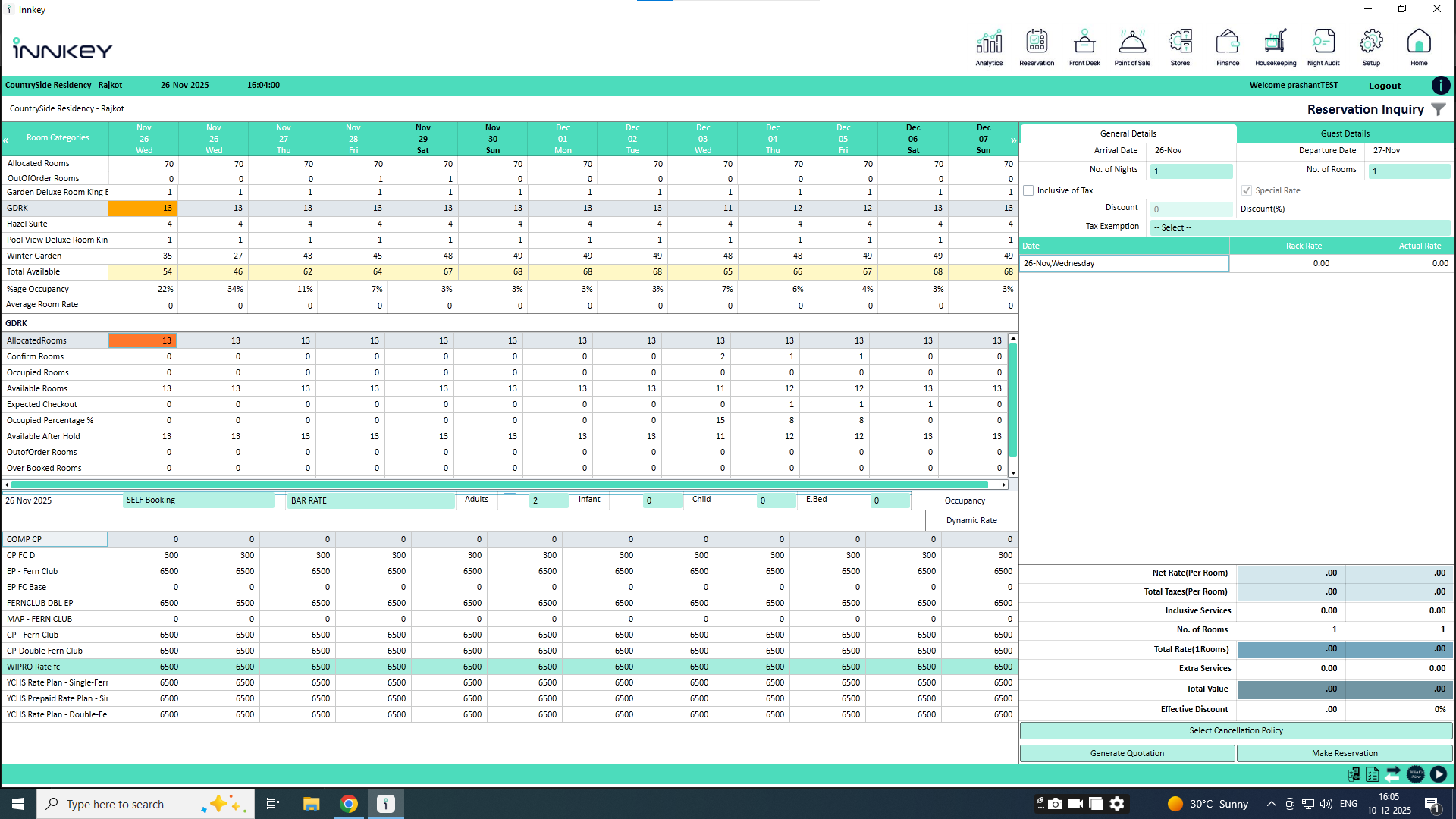Advance date columns with » arrow

point(1014,140)
